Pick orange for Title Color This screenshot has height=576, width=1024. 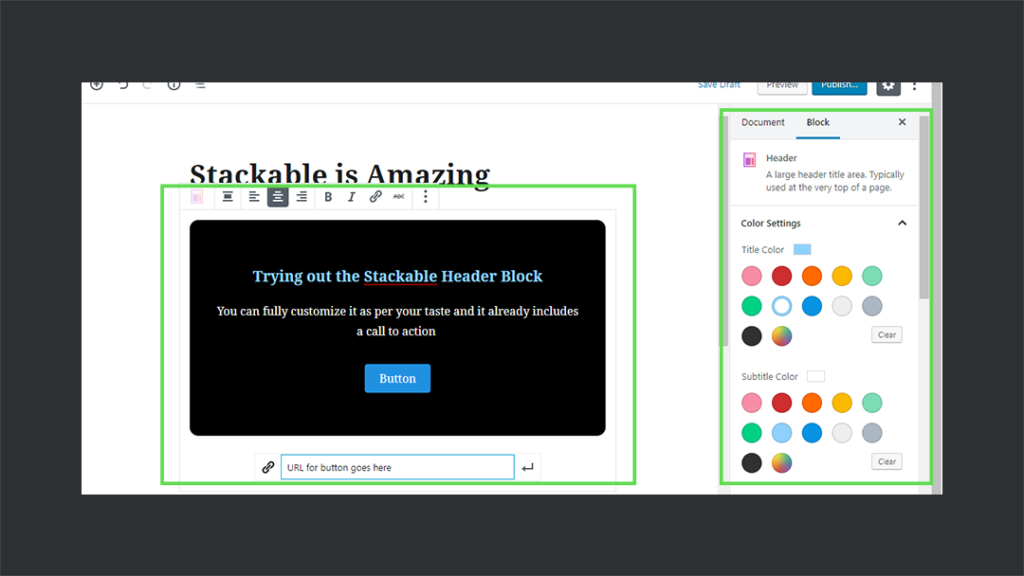click(812, 276)
